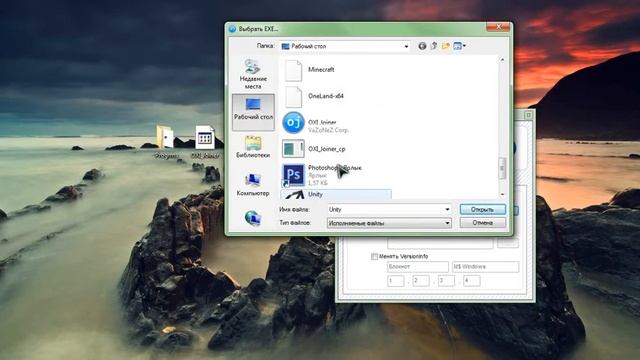Select Рабочий стол in places sidebar
This screenshot has width=640, height=360.
(253, 112)
